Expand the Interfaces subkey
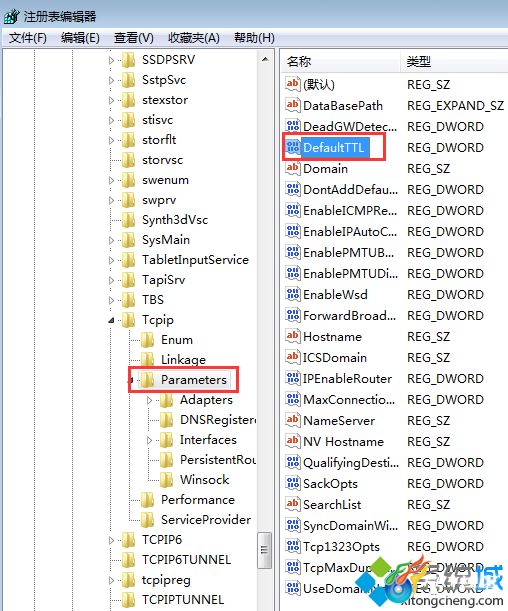508x611 pixels. click(x=149, y=440)
